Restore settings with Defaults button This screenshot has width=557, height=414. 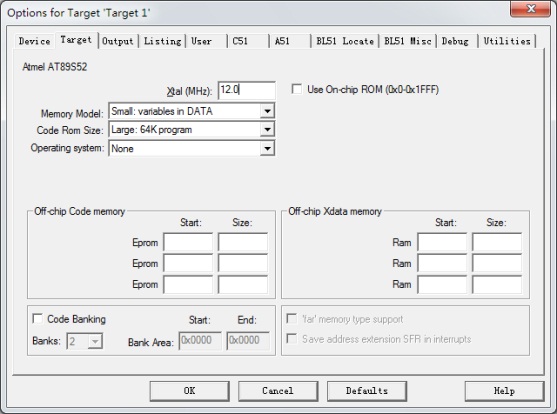pyautogui.click(x=367, y=391)
